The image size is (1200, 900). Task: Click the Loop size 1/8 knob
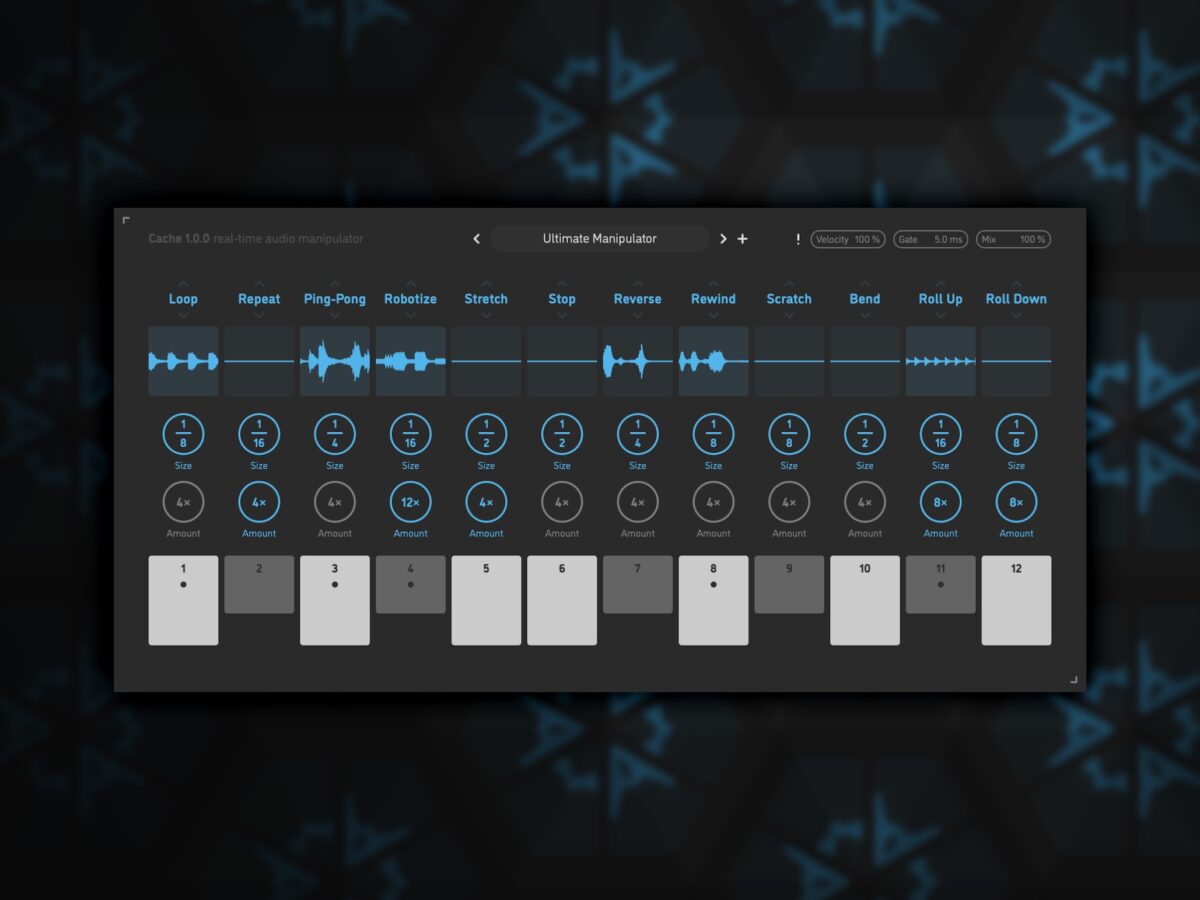[183, 434]
